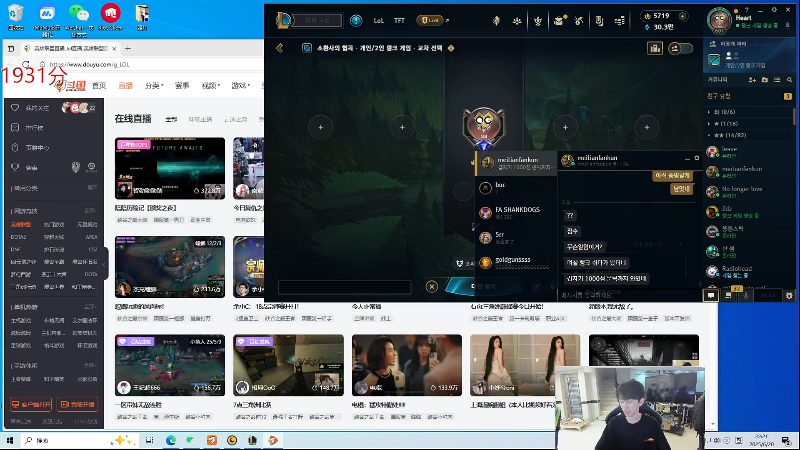
Task: Expand the 视频 dropdown in Douyu
Action: point(211,86)
